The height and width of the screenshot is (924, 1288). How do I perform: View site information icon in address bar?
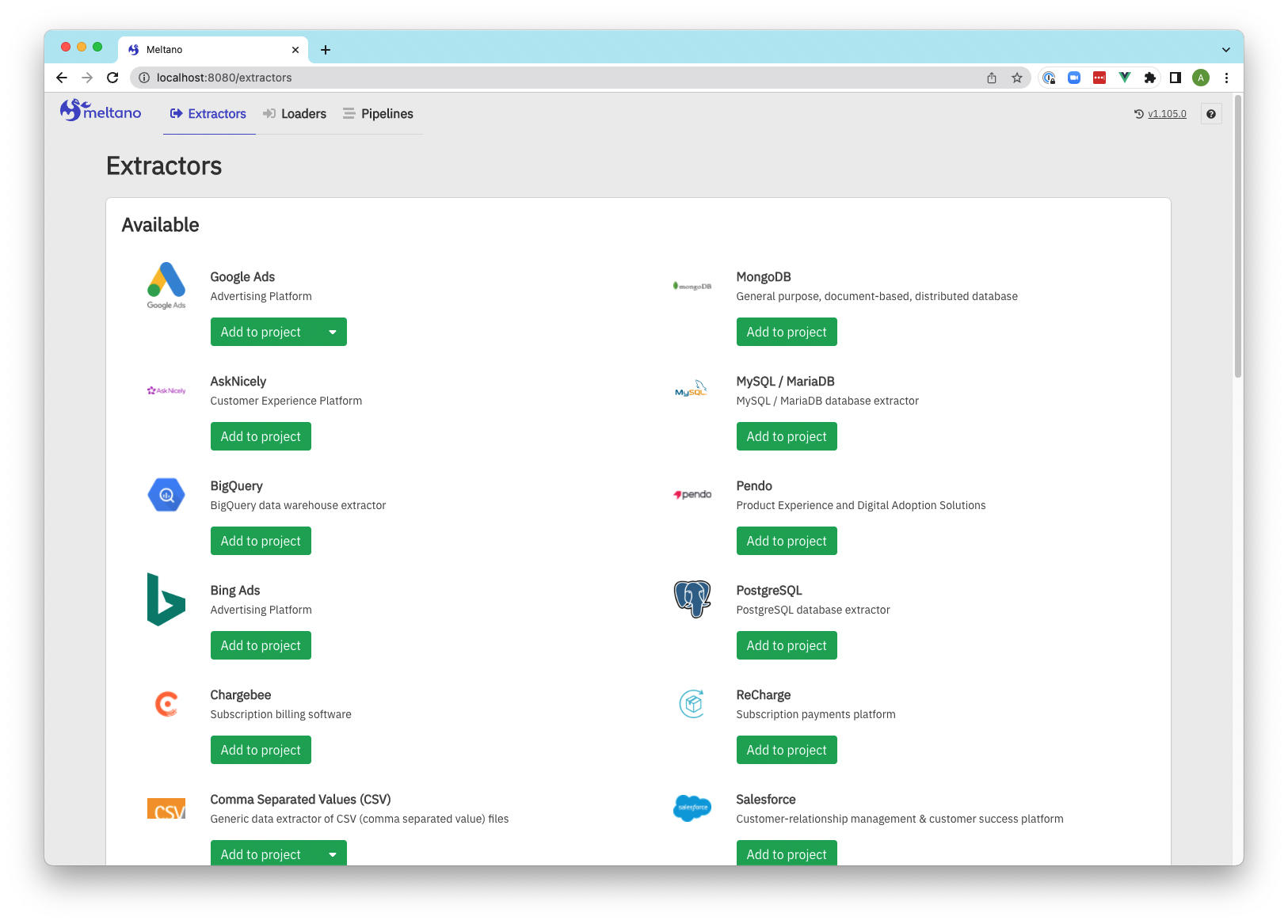pos(144,78)
